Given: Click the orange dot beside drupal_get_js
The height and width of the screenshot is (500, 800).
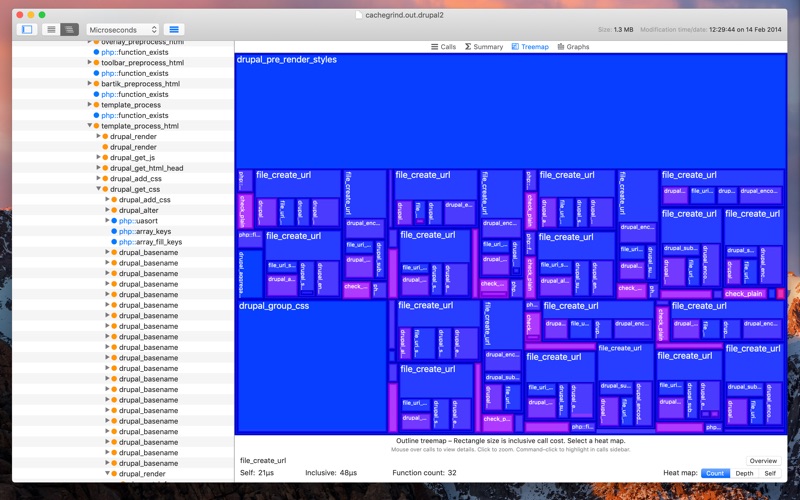Looking at the screenshot, I should click(x=105, y=158).
